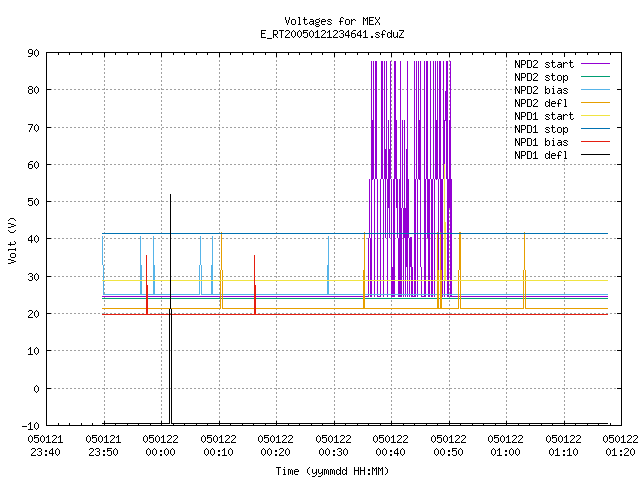Click the y-axis tick value -10

click(31, 426)
